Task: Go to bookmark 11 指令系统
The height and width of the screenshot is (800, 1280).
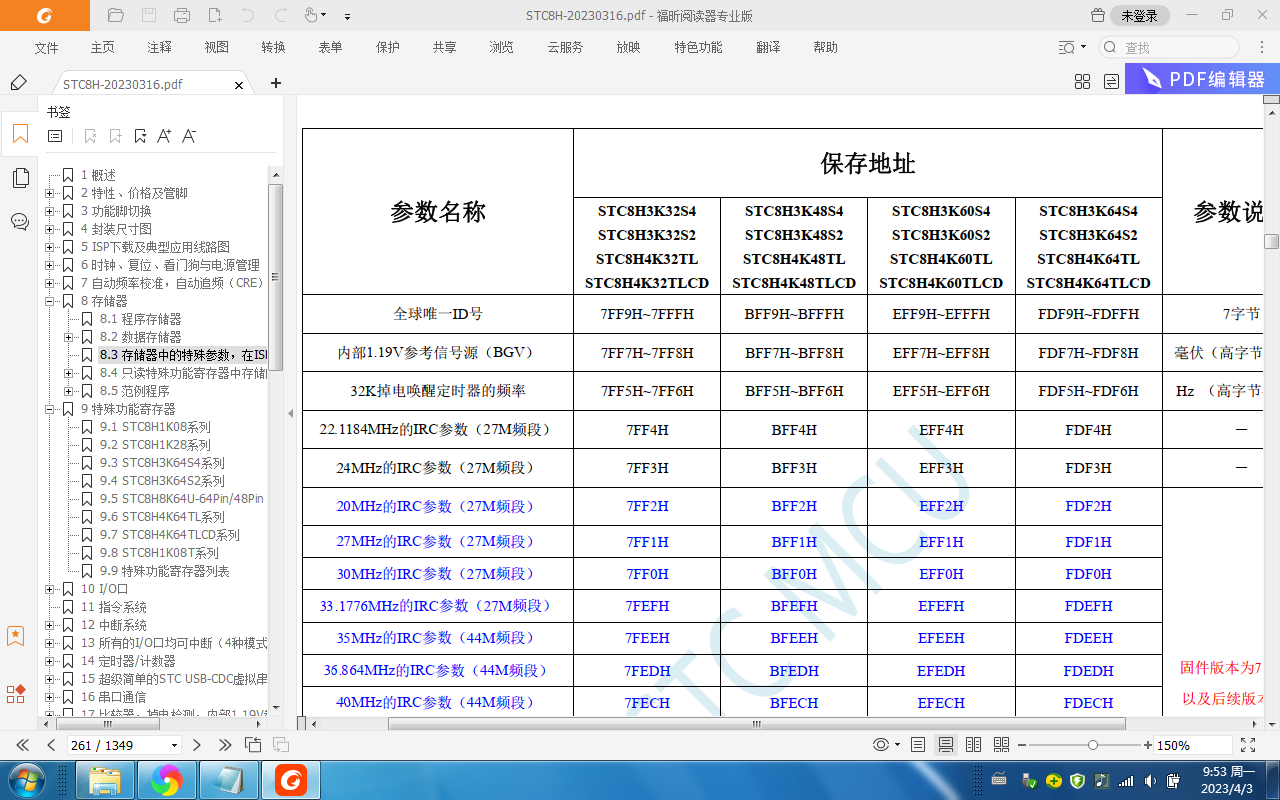Action: pos(113,607)
